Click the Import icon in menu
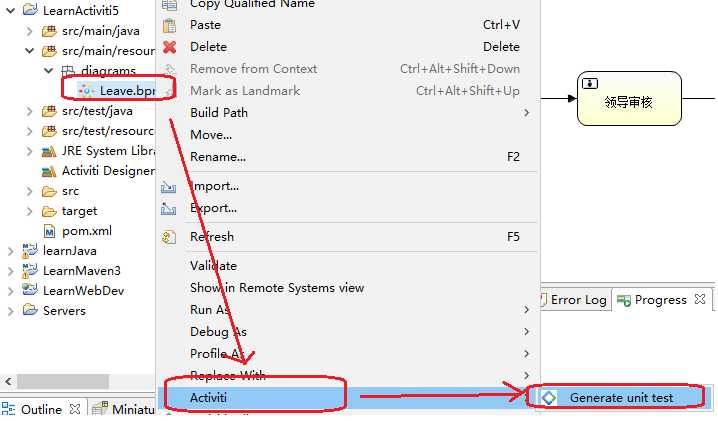The height and width of the screenshot is (421, 718). coord(169,186)
